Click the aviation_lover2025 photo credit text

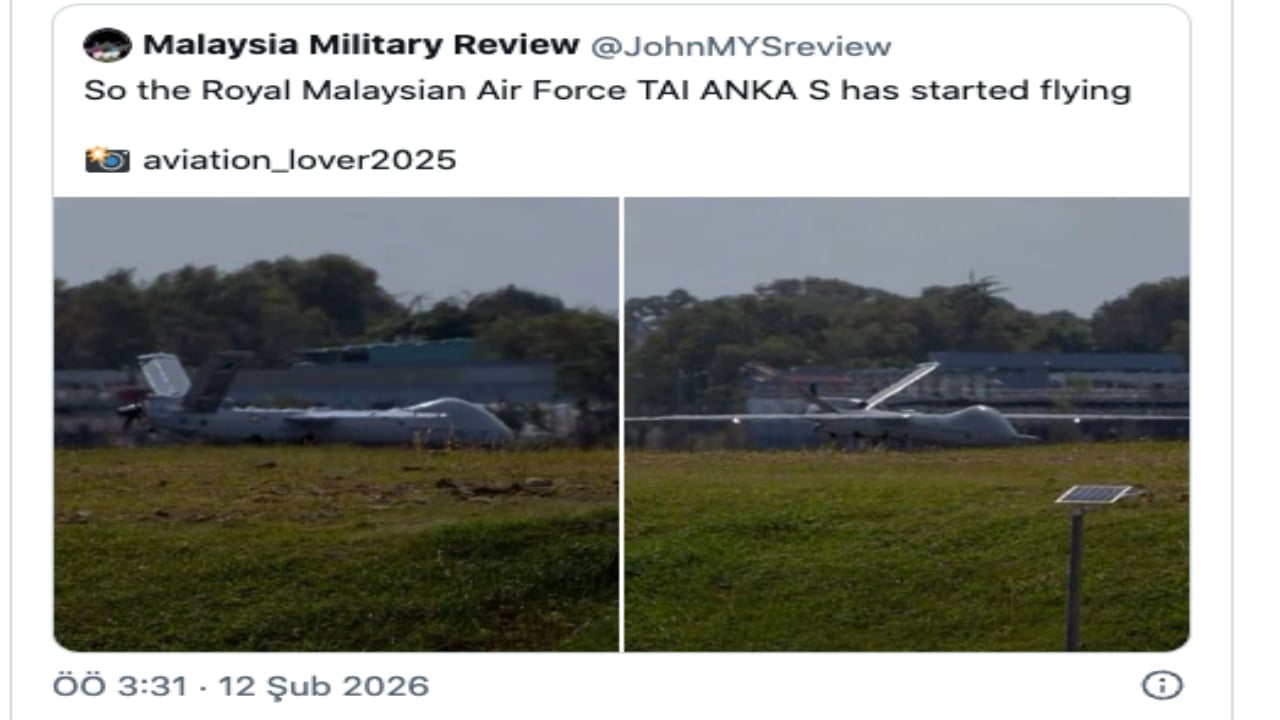[299, 160]
